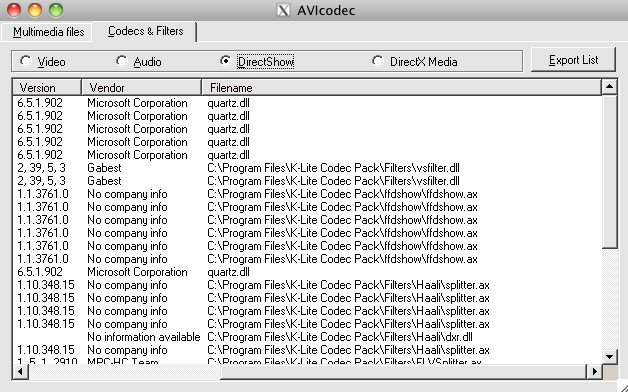Sort by the Filename column header

point(401,87)
